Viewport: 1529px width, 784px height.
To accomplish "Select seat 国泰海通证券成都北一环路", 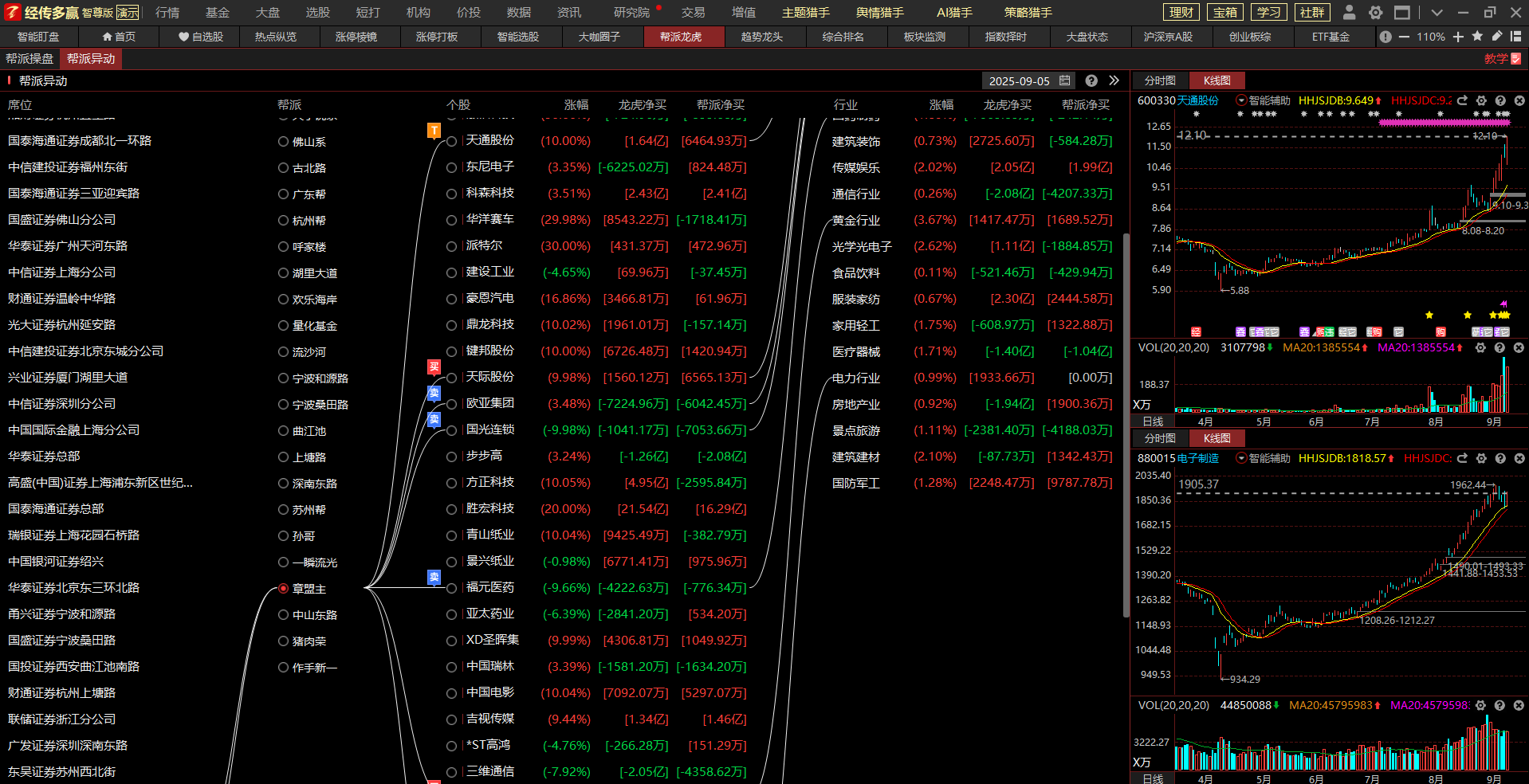I will pyautogui.click(x=80, y=141).
